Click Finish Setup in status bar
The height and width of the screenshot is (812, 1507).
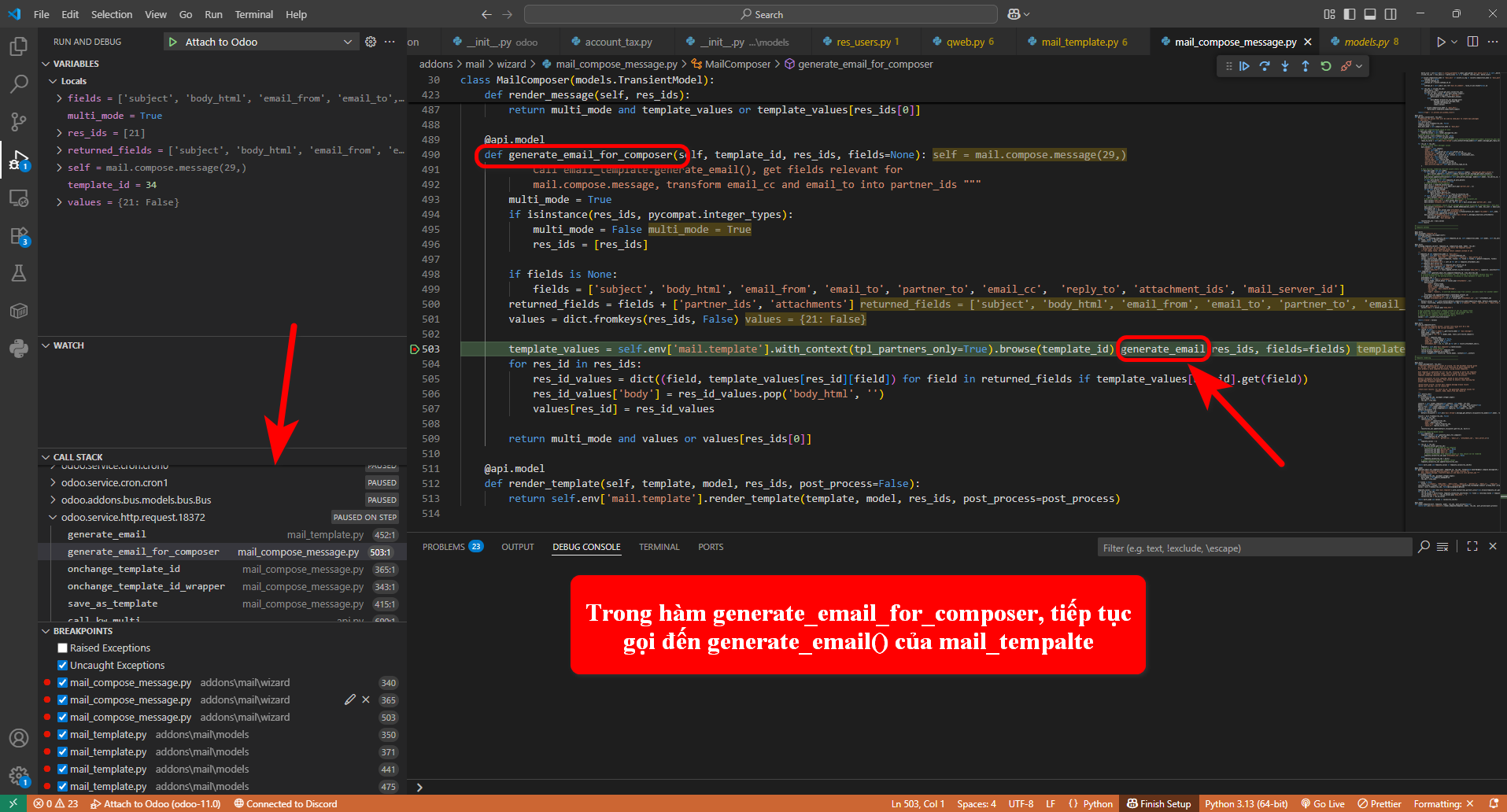(1158, 803)
